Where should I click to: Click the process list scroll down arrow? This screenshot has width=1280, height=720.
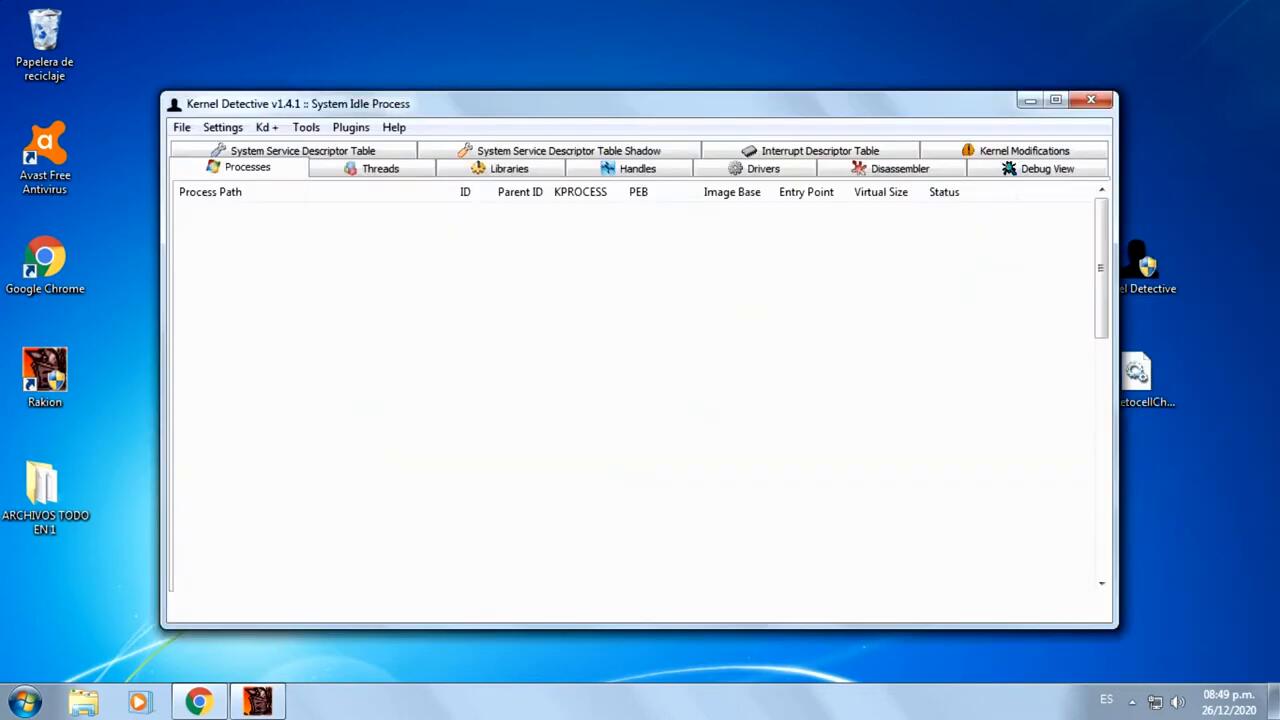pyautogui.click(x=1101, y=583)
